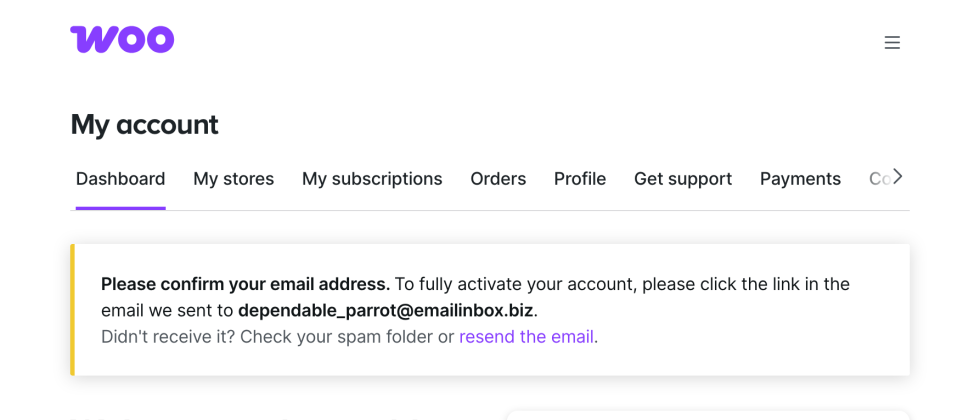Go to the My subscriptions tab
Image resolution: width=980 pixels, height=420 pixels.
[372, 179]
